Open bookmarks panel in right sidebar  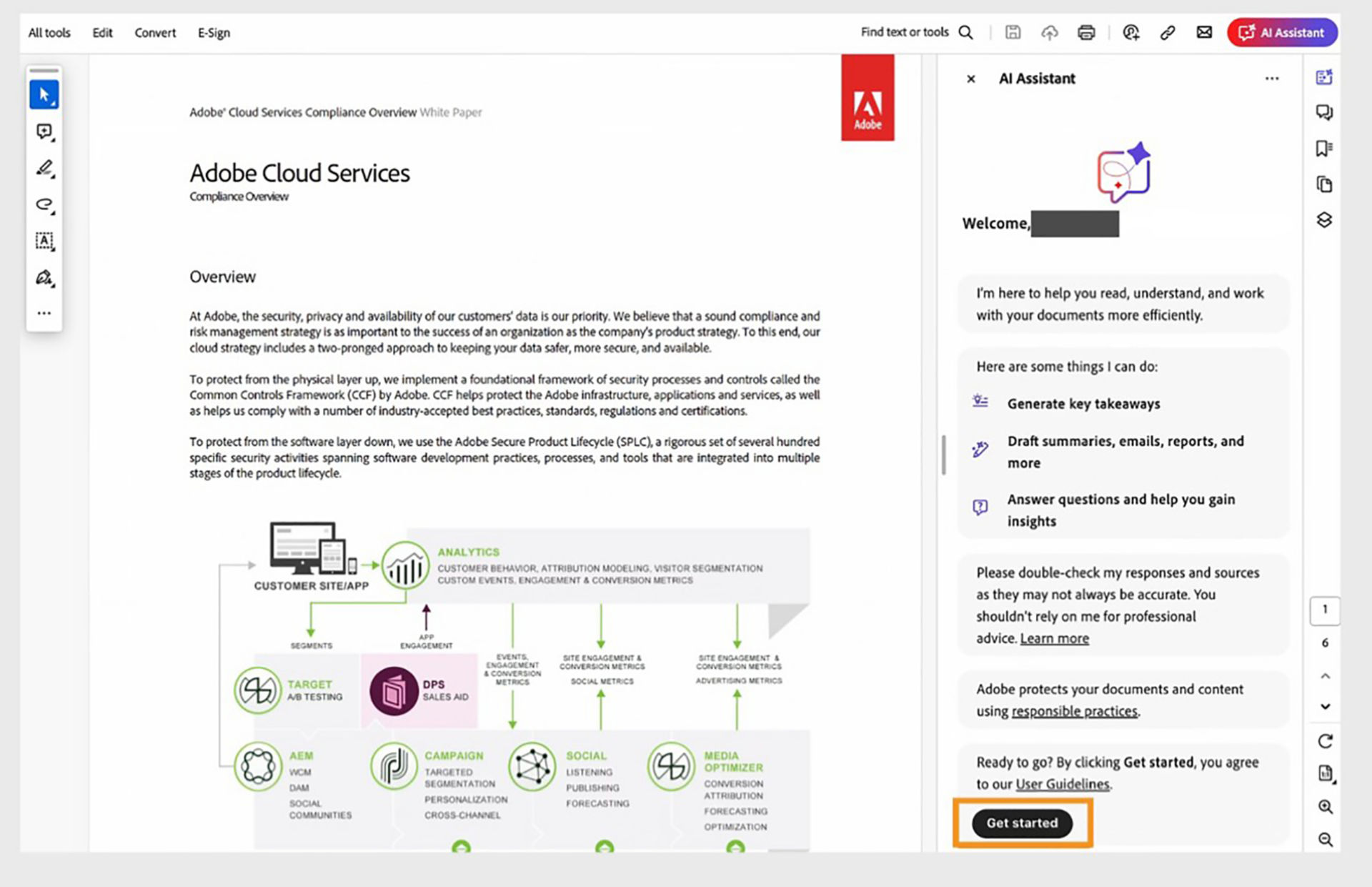pos(1324,148)
